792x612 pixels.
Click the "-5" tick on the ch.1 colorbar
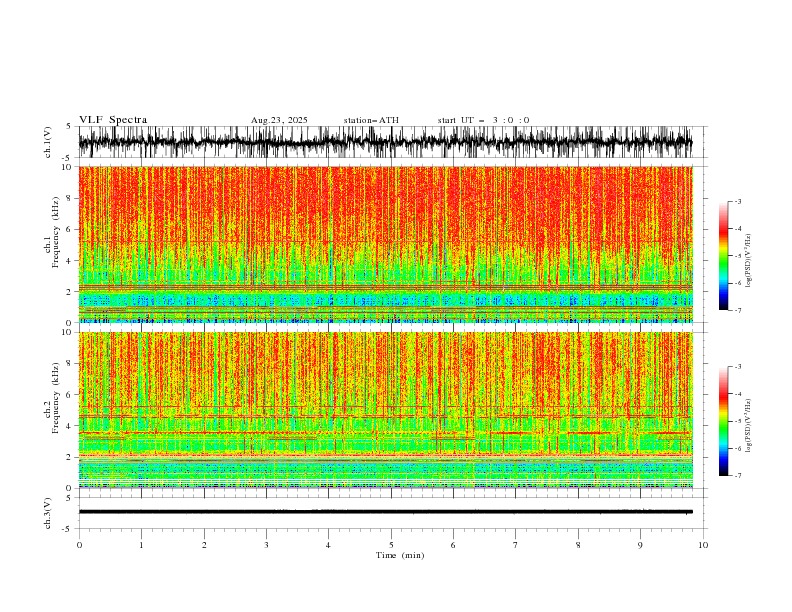[x=738, y=256]
